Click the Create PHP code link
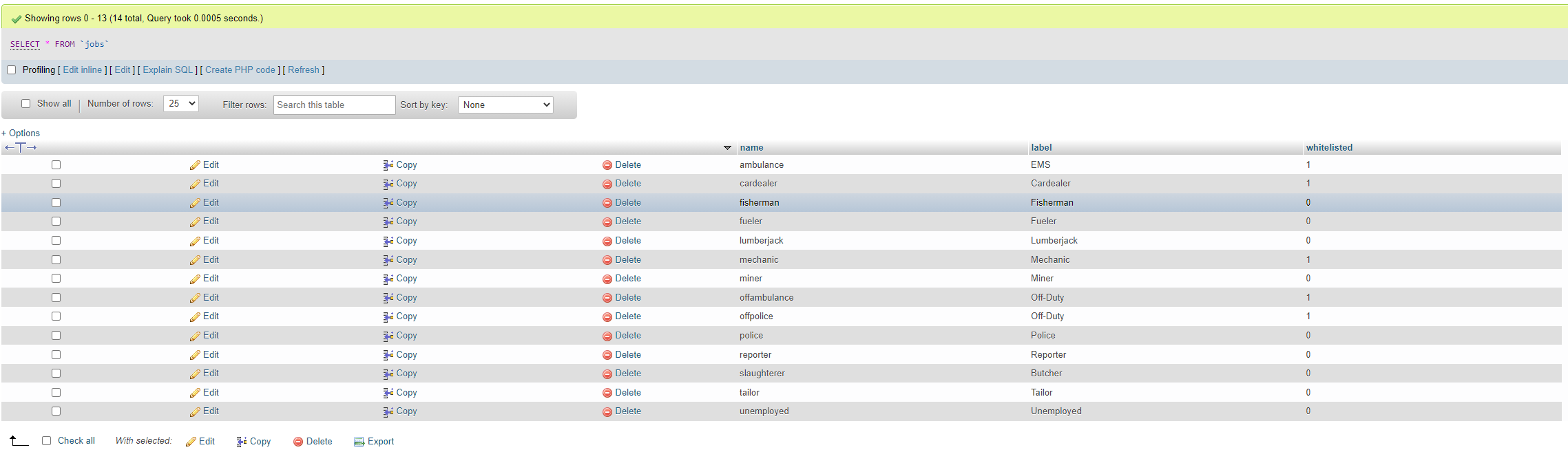The image size is (1568, 452). [x=240, y=70]
